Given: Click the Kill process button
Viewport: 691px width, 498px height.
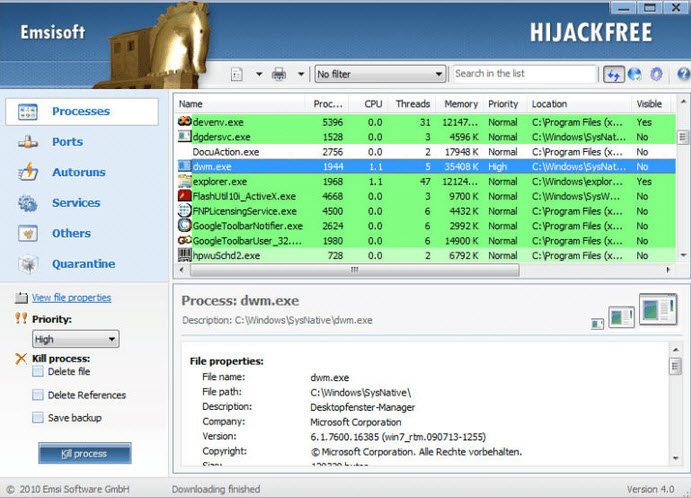Looking at the screenshot, I should [85, 453].
